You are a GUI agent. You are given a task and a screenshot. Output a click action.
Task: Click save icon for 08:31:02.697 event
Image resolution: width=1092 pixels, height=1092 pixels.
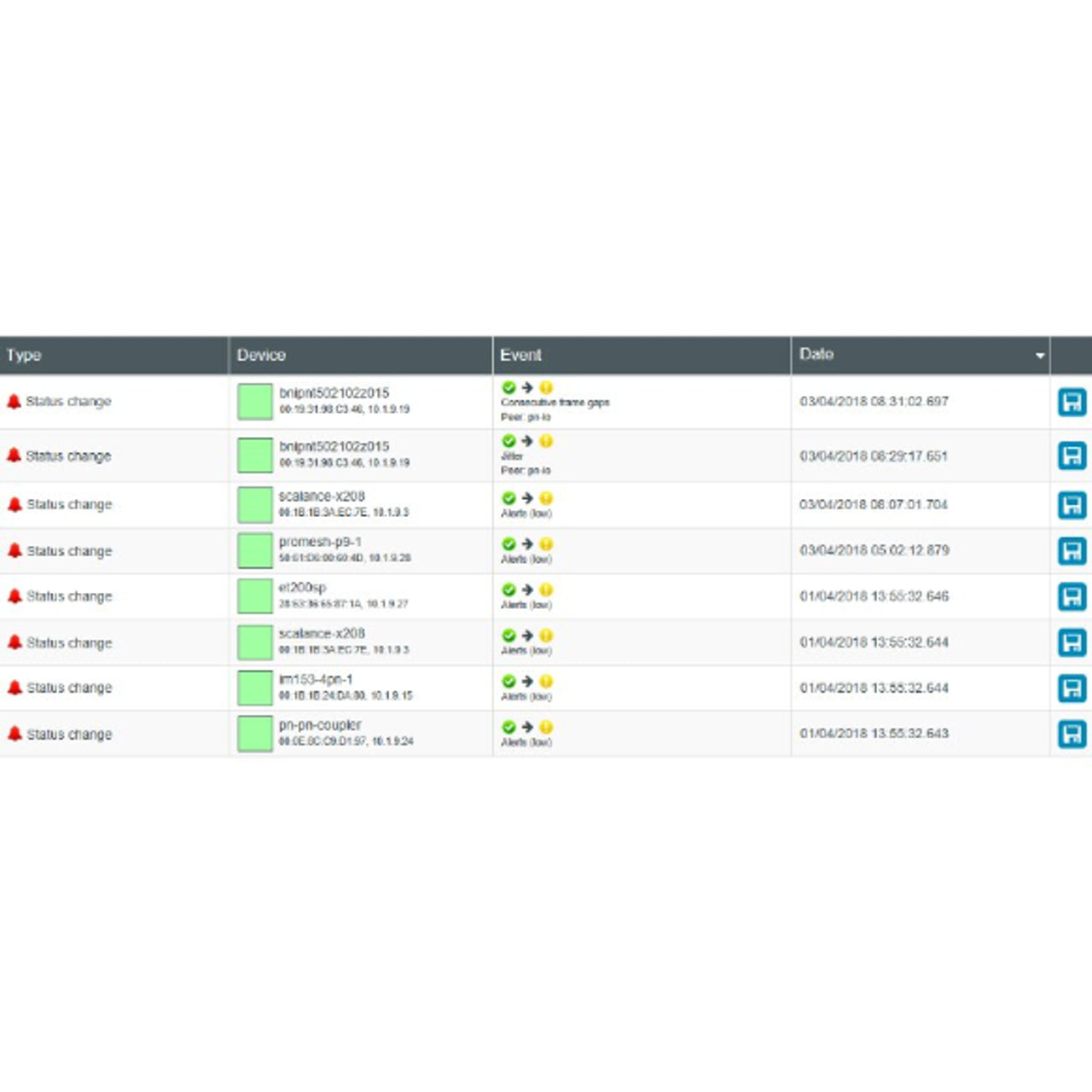pyautogui.click(x=1072, y=402)
